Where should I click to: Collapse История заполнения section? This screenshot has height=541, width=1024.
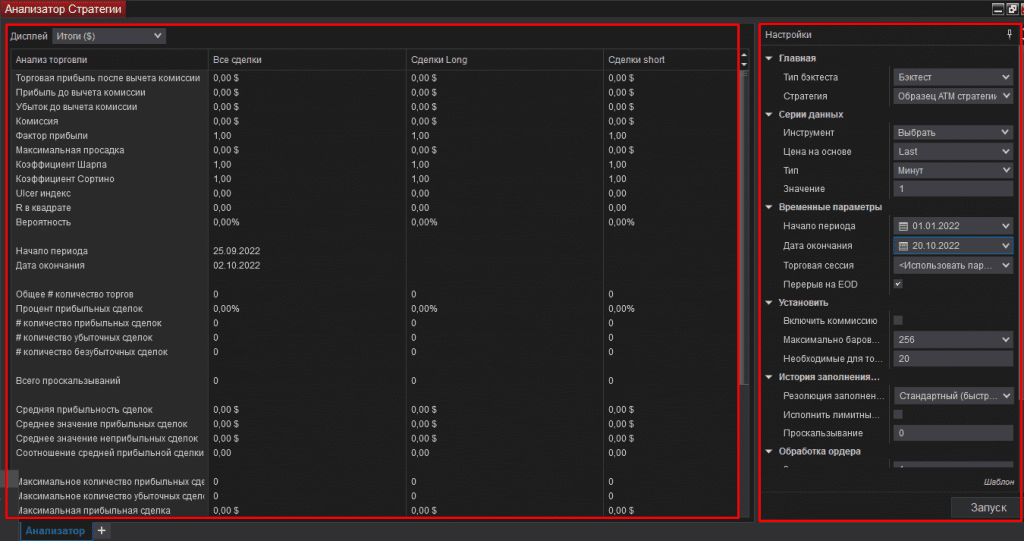(769, 377)
